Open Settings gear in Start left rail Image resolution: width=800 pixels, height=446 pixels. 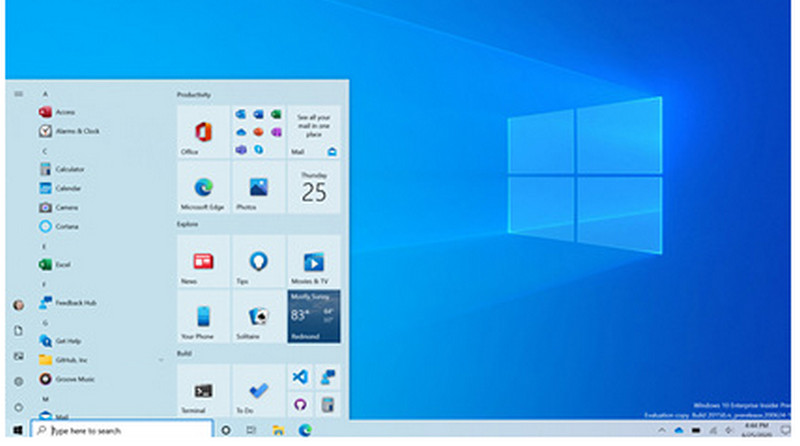tap(18, 382)
